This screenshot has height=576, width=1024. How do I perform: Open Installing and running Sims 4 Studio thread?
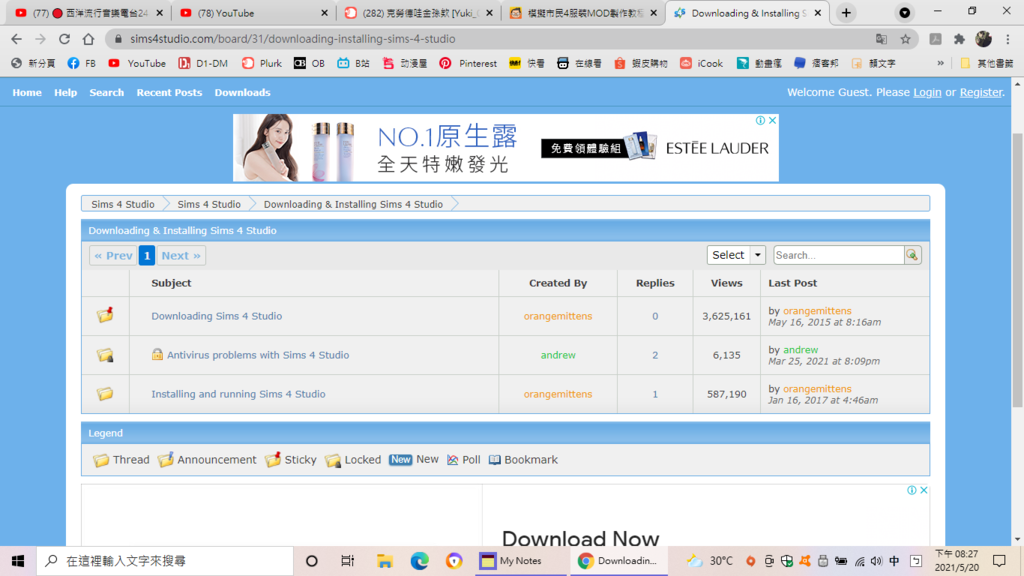238,394
